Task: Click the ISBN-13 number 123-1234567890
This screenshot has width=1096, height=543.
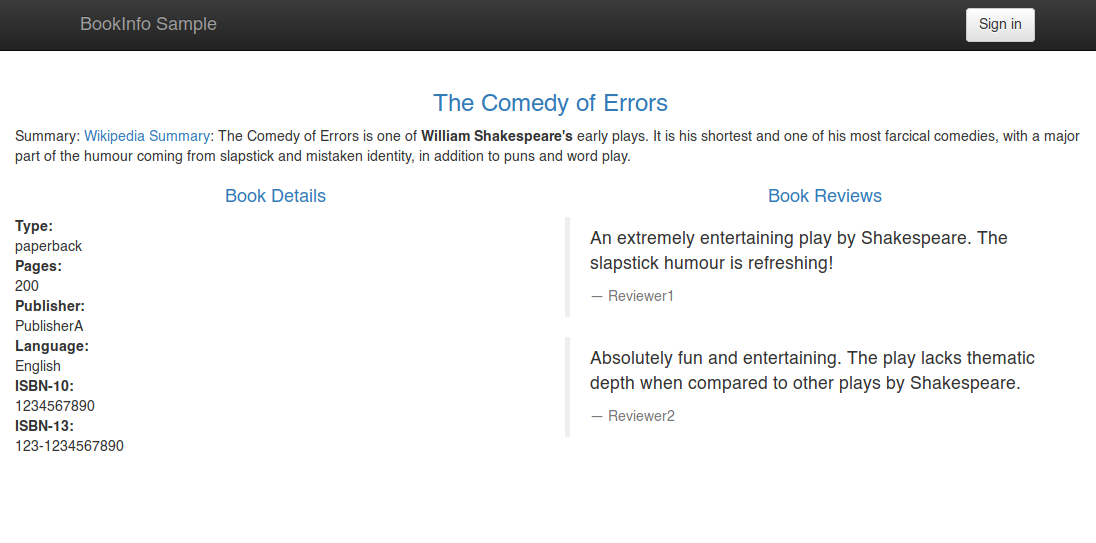Action: 69,446
